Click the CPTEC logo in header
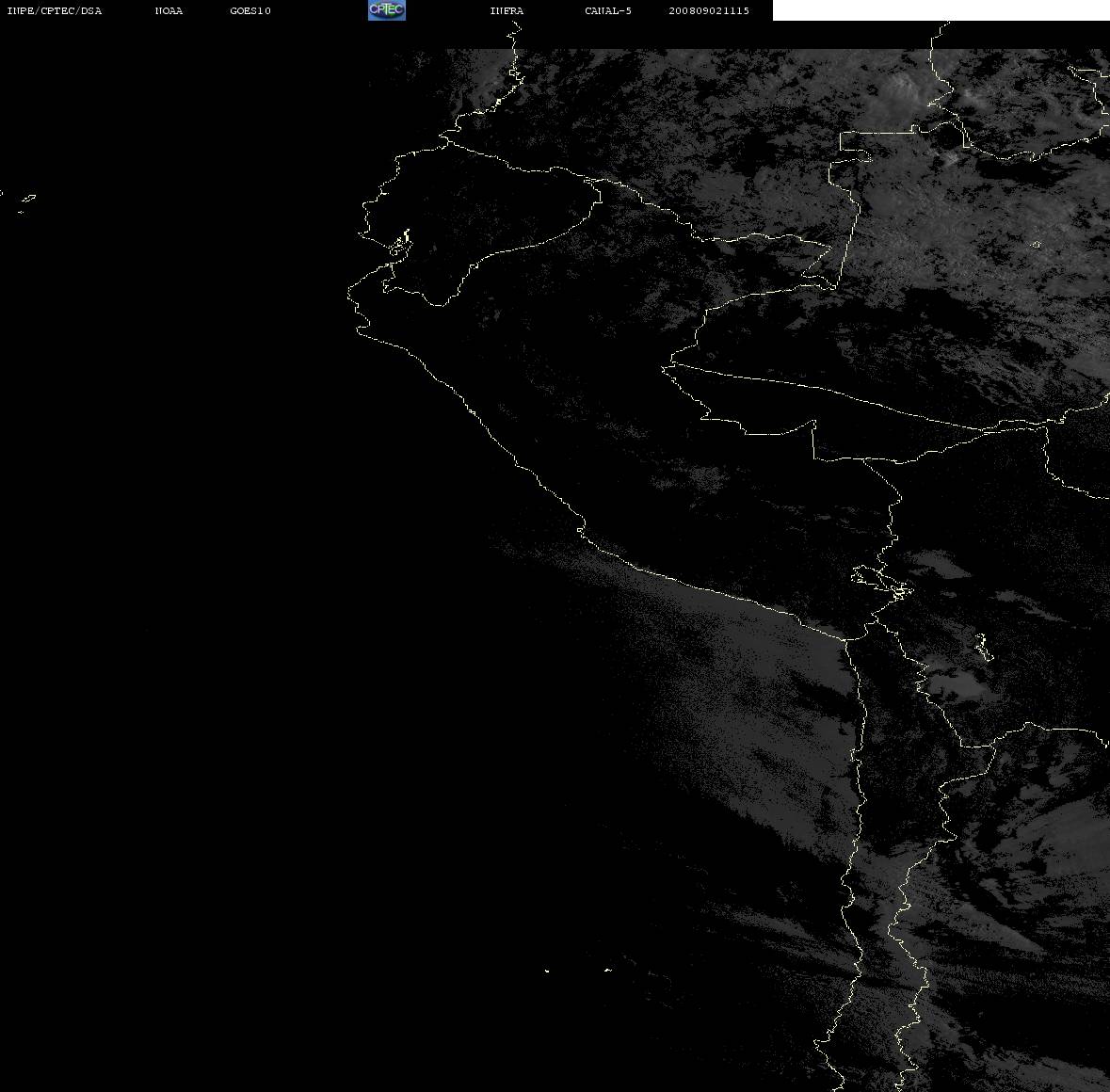 click(x=387, y=10)
